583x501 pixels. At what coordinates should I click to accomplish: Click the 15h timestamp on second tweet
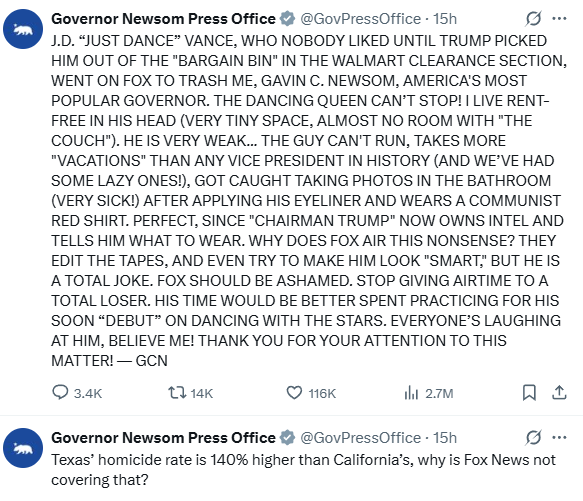(x=445, y=438)
